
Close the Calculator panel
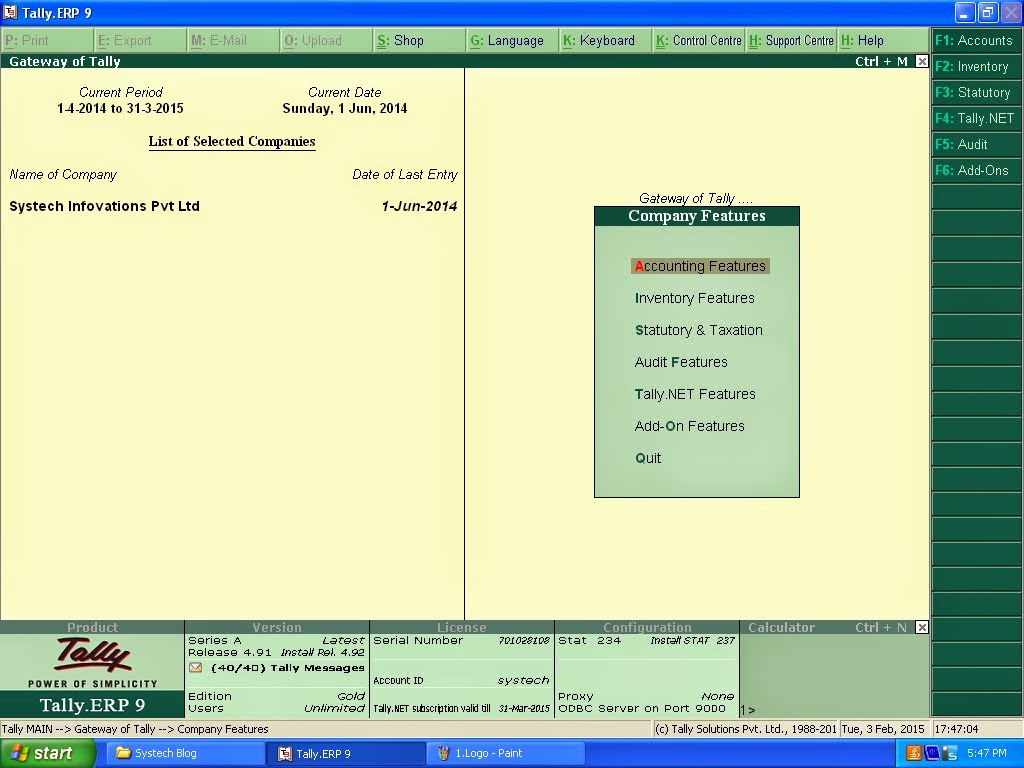tap(921, 628)
